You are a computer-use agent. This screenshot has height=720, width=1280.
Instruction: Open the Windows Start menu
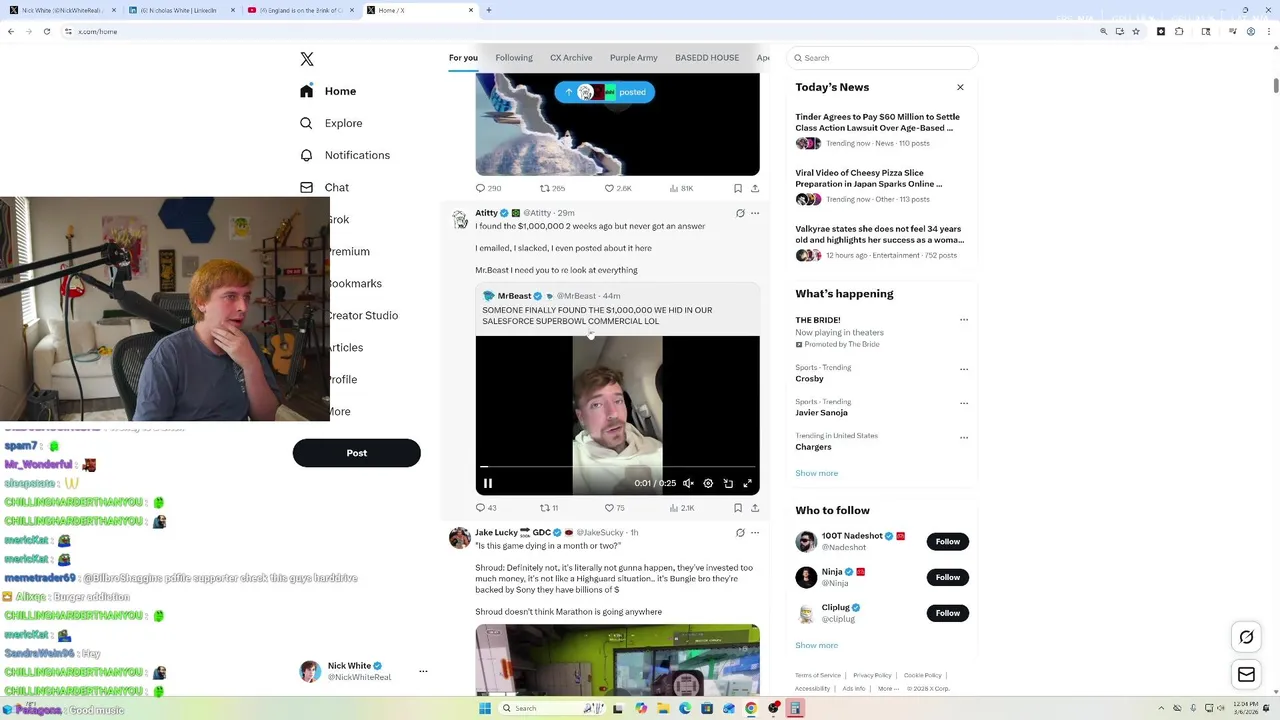click(485, 708)
